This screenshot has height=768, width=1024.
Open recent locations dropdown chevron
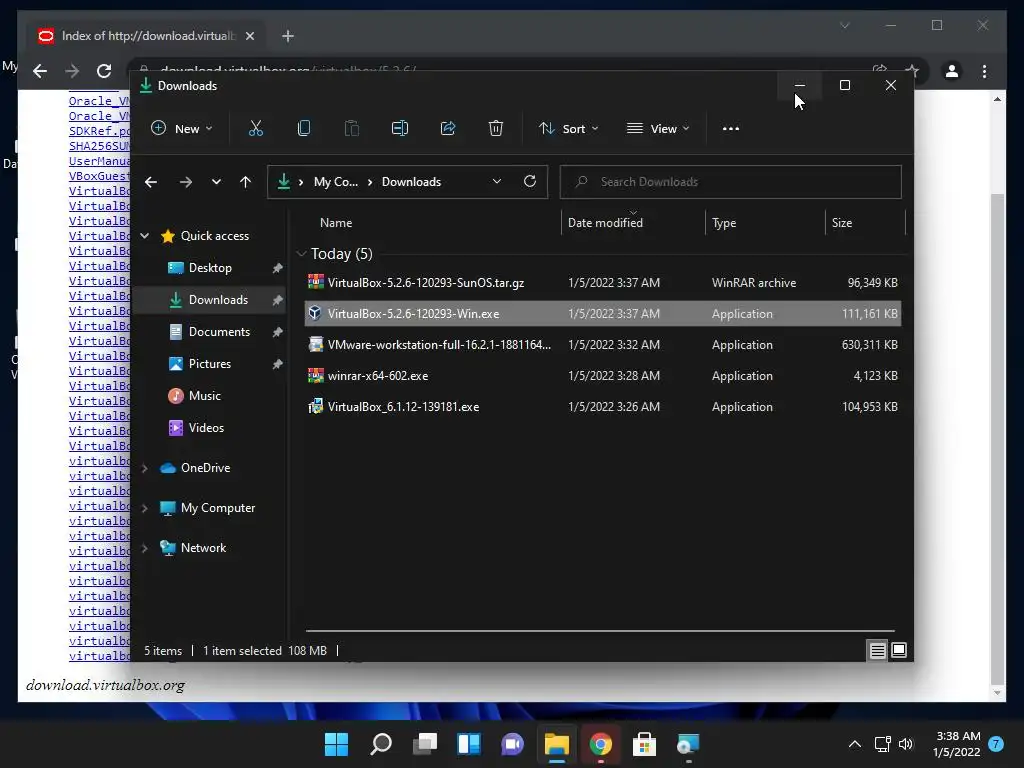(216, 182)
